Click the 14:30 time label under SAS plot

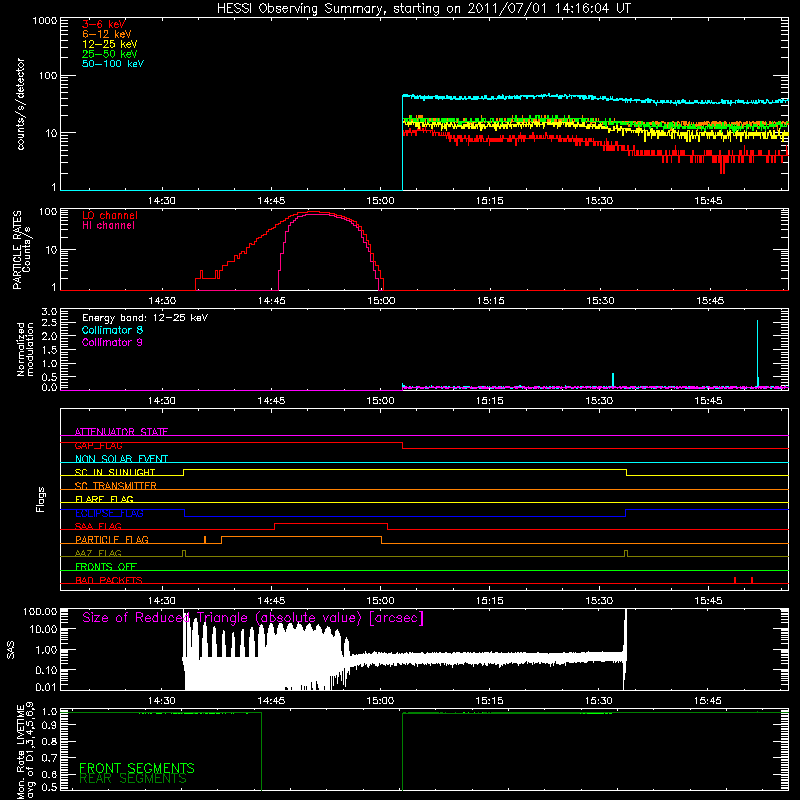pyautogui.click(x=162, y=701)
